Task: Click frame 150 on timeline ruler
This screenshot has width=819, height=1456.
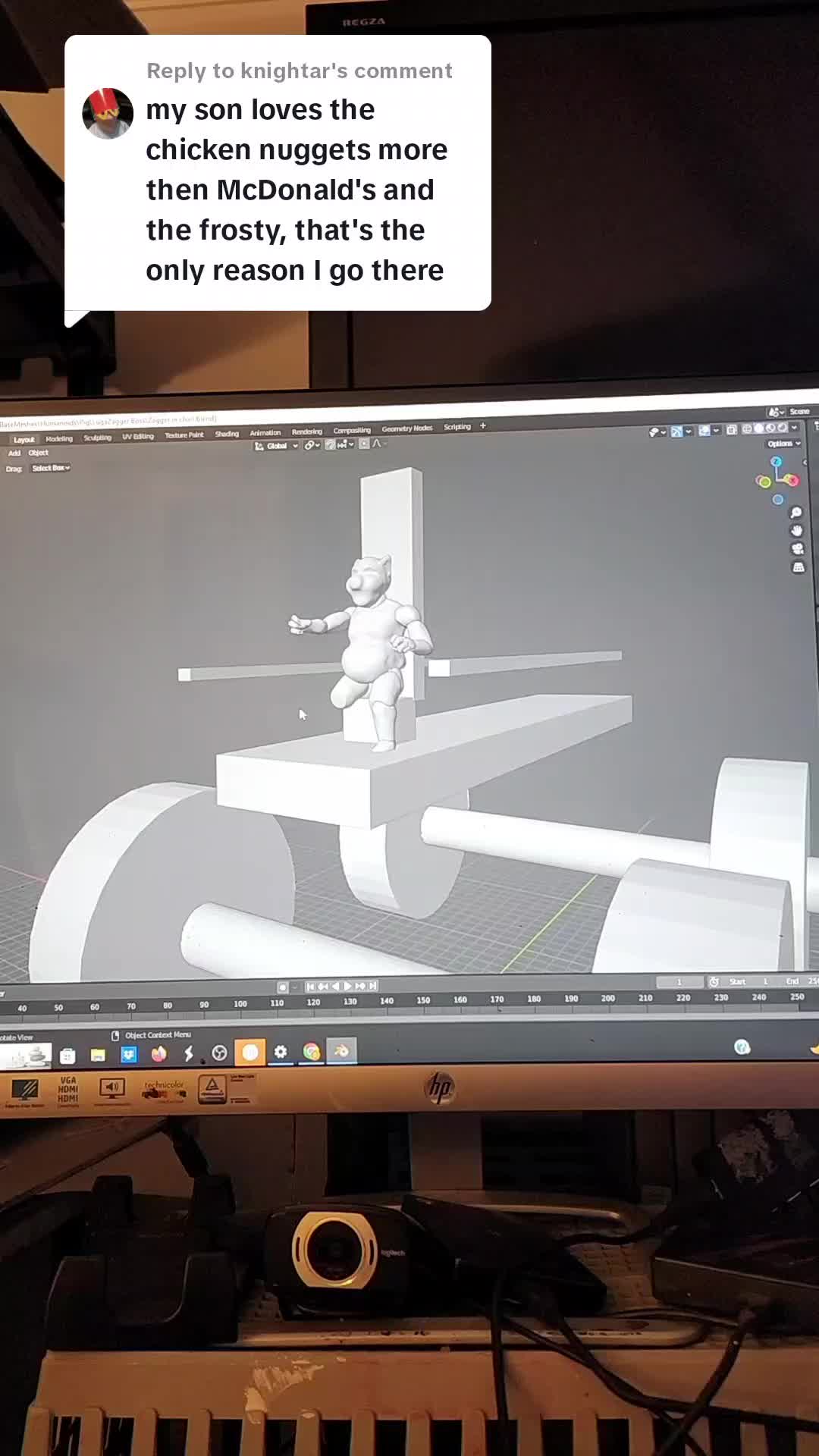Action: click(423, 1000)
